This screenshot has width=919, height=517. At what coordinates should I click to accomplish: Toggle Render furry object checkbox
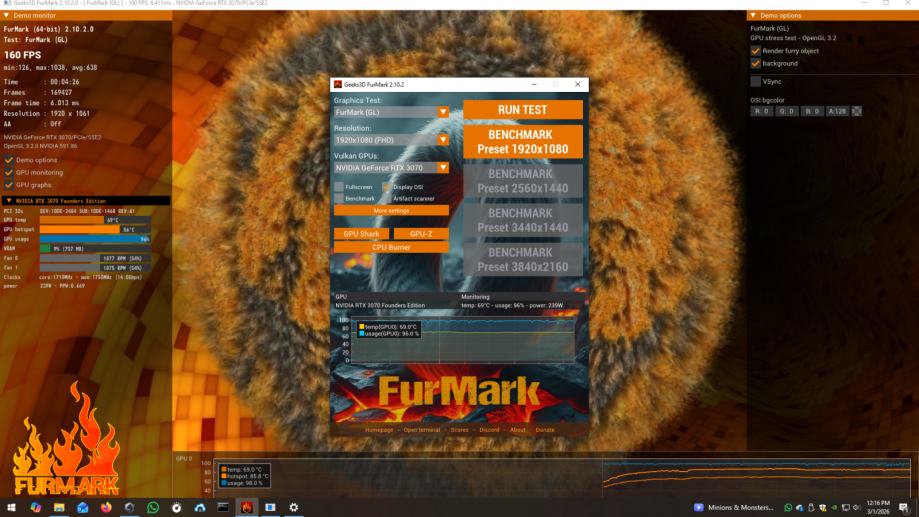point(755,51)
